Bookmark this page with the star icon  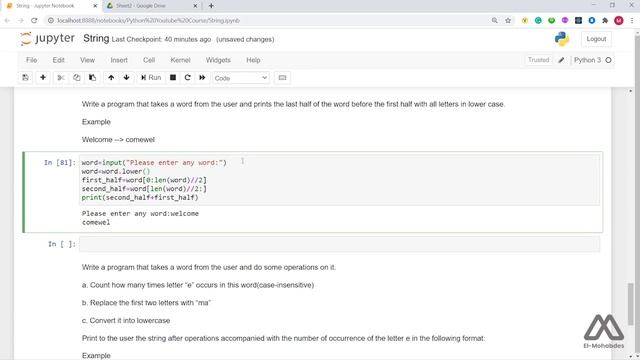[x=508, y=20]
